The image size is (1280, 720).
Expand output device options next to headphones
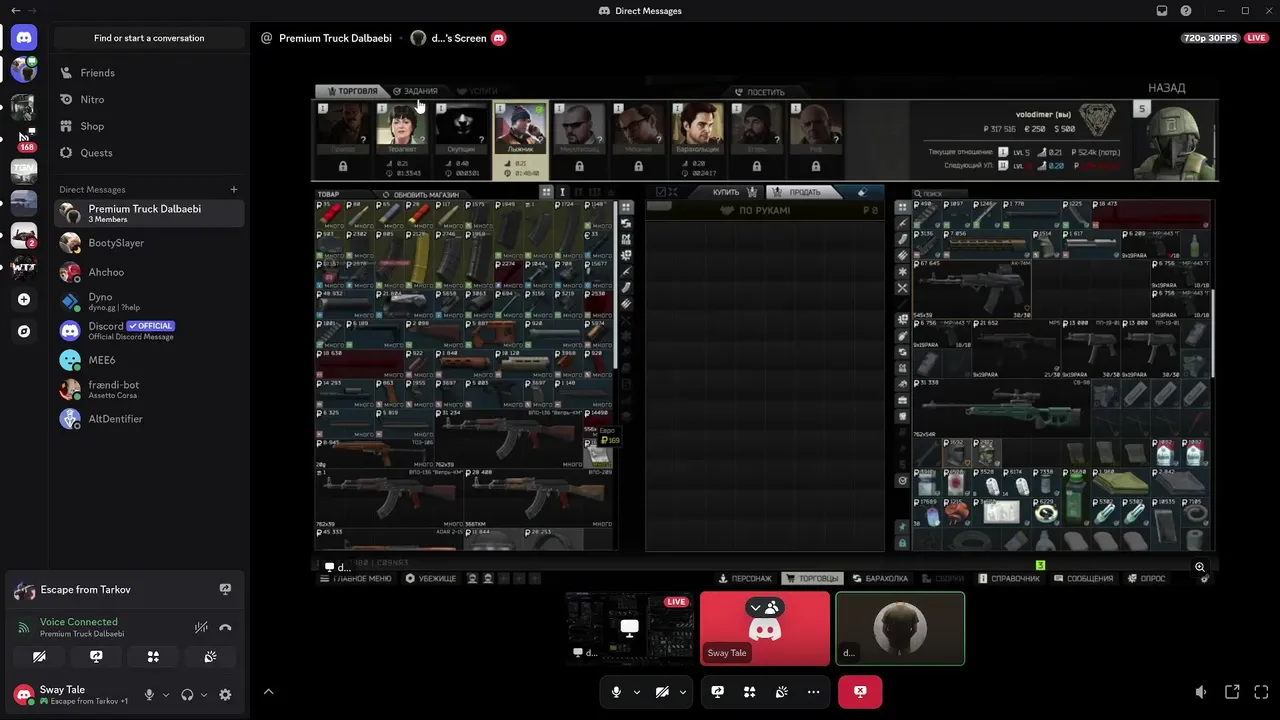tap(204, 695)
